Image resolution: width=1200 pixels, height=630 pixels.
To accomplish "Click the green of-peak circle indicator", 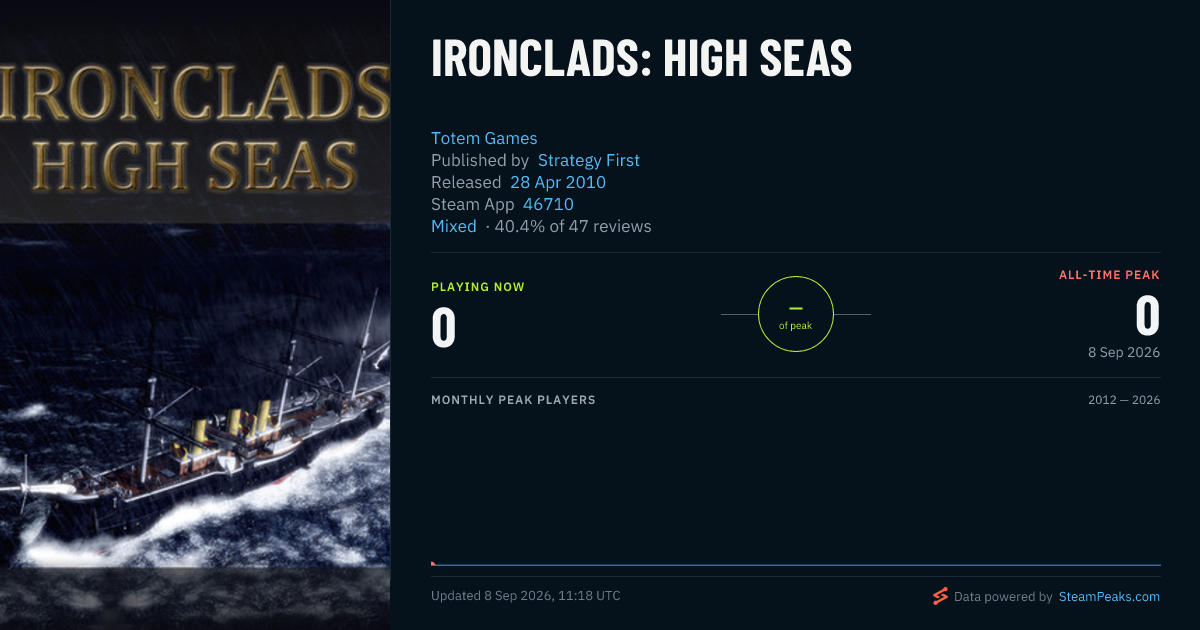I will (x=796, y=314).
